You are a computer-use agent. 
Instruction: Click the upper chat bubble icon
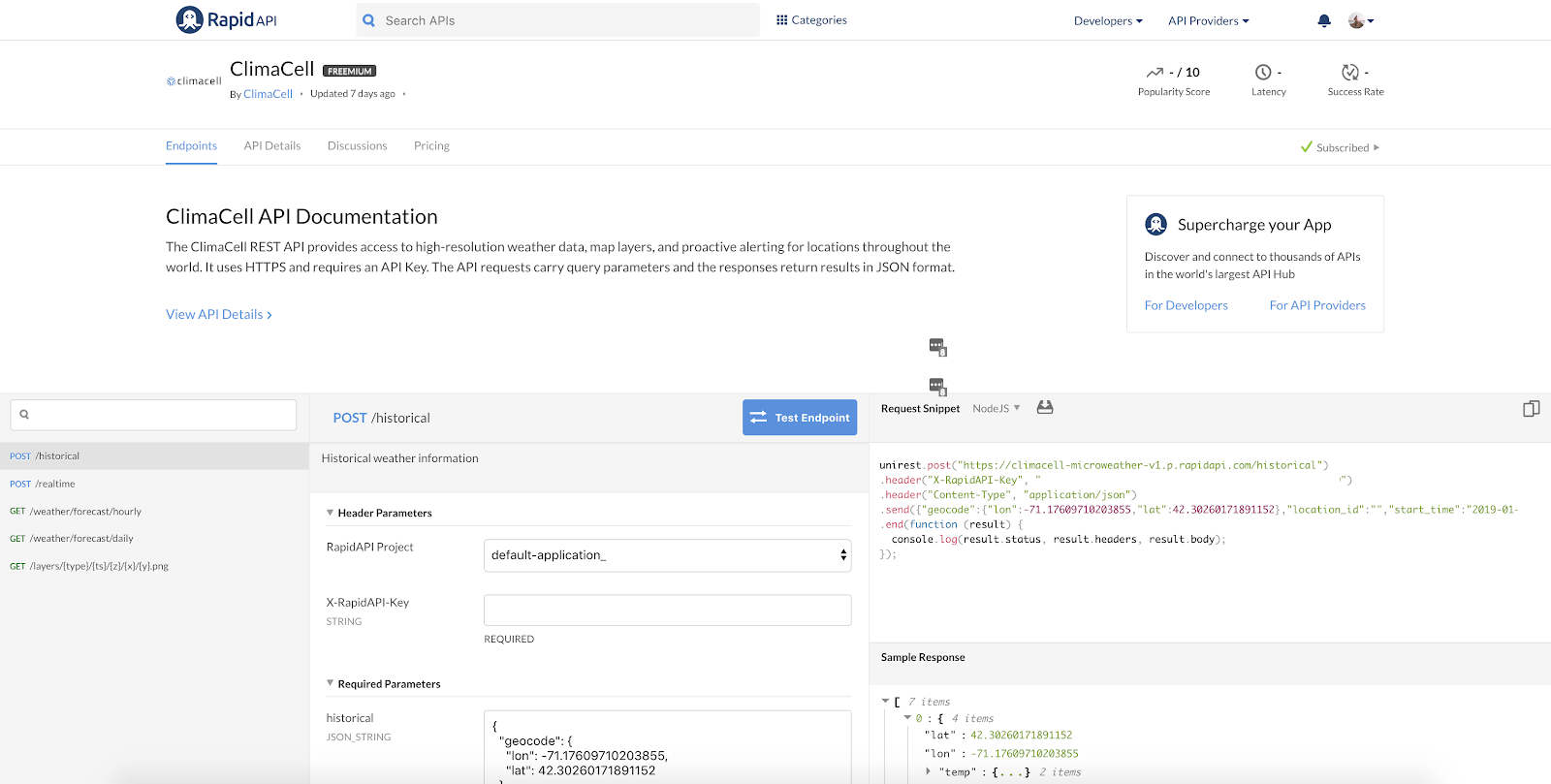937,347
